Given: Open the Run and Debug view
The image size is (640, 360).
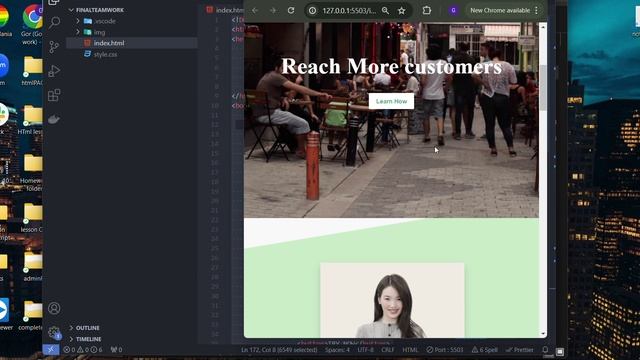Looking at the screenshot, I should click(54, 71).
